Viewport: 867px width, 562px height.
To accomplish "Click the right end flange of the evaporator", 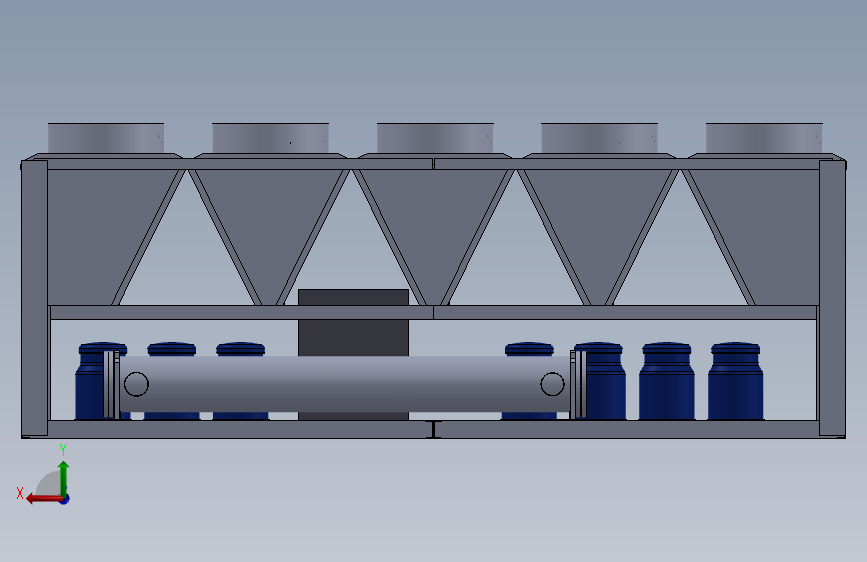I will [x=578, y=384].
